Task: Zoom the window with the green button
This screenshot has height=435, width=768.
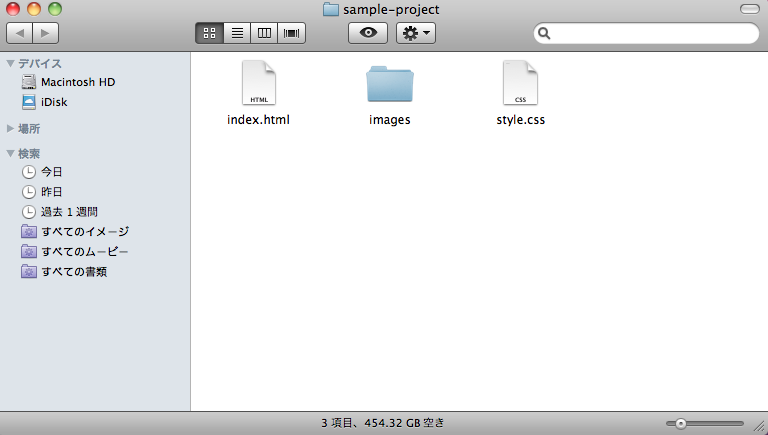Action: 55,9
